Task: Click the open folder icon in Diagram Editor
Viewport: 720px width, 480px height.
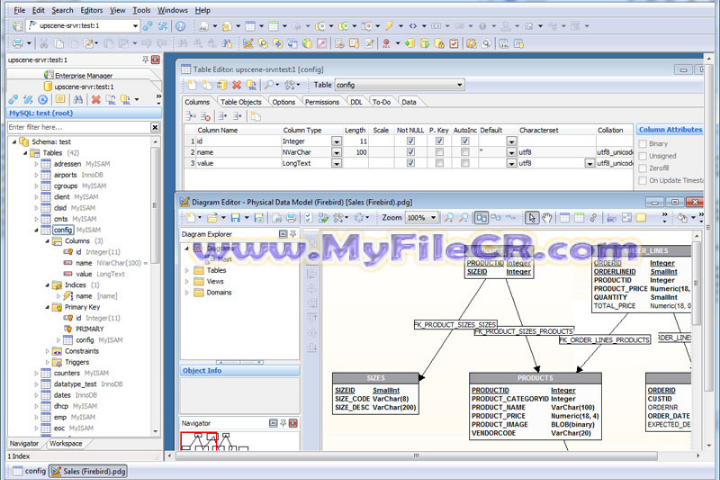Action: click(x=212, y=218)
